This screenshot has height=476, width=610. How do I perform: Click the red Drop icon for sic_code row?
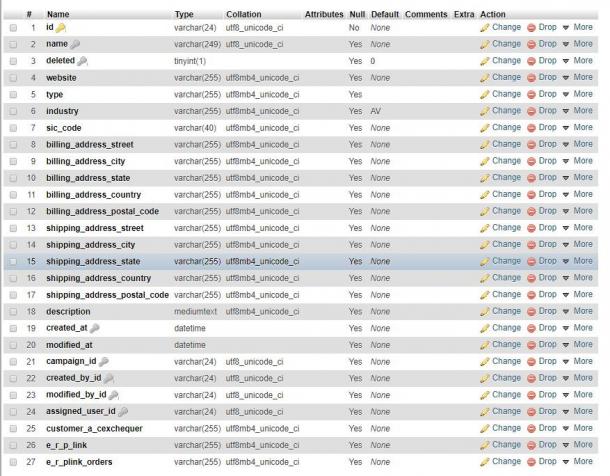pyautogui.click(x=531, y=128)
